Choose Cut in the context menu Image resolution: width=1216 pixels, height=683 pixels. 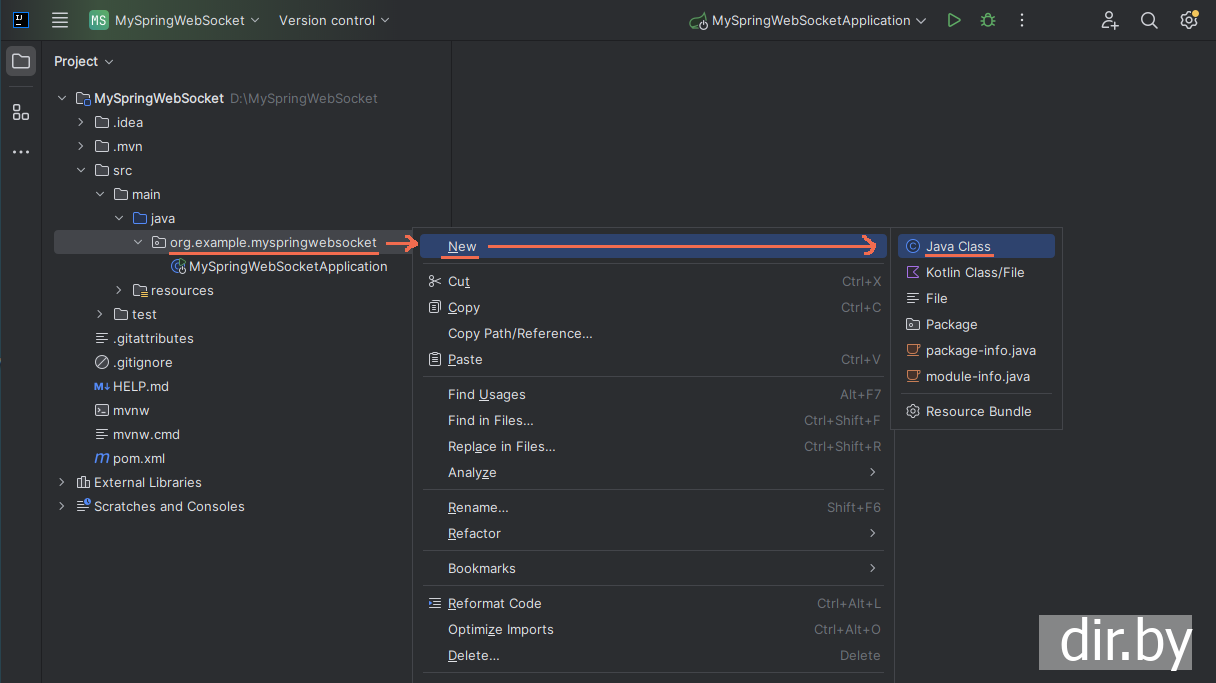653,281
